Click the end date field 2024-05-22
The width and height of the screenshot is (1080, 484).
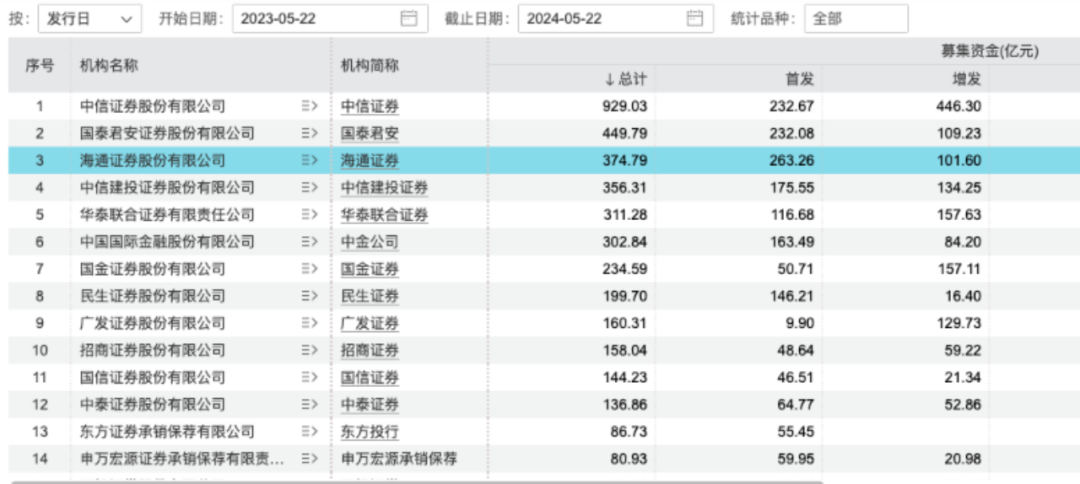click(616, 19)
